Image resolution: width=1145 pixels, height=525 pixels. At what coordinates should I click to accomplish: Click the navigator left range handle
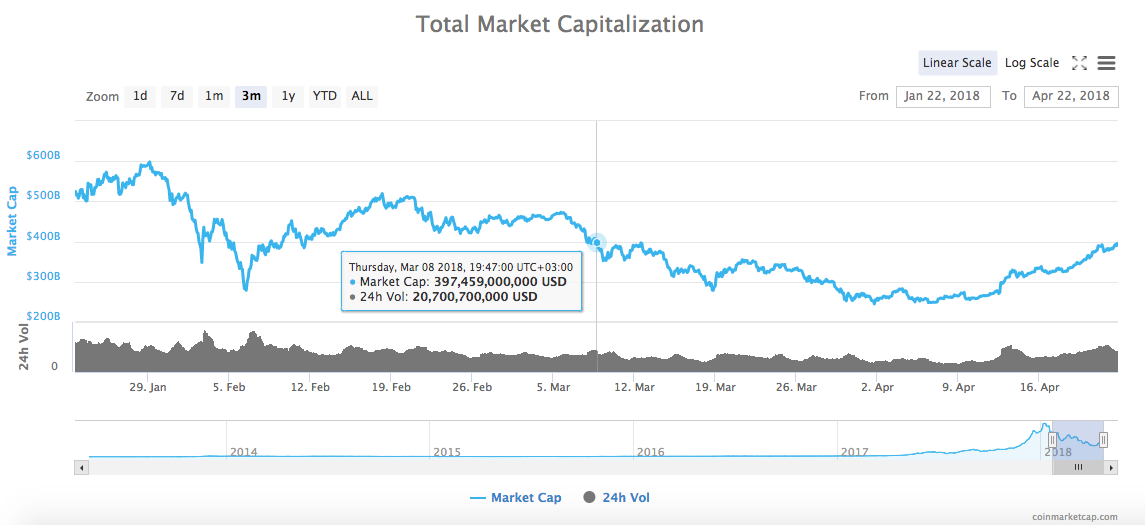pos(1052,439)
